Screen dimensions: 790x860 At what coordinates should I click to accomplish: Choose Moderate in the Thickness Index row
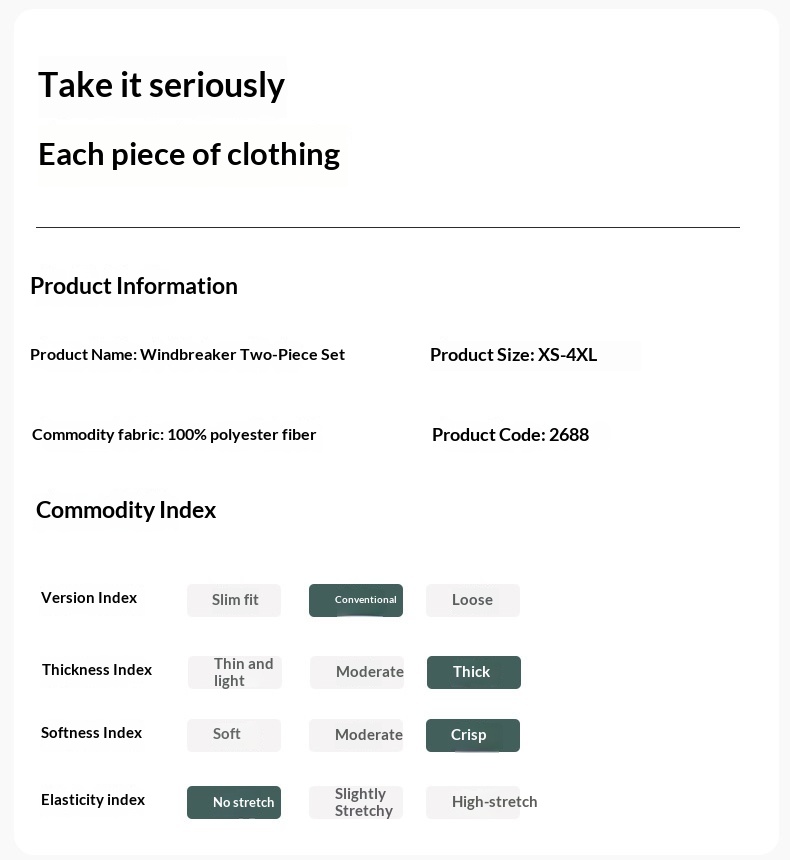pyautogui.click(x=357, y=672)
